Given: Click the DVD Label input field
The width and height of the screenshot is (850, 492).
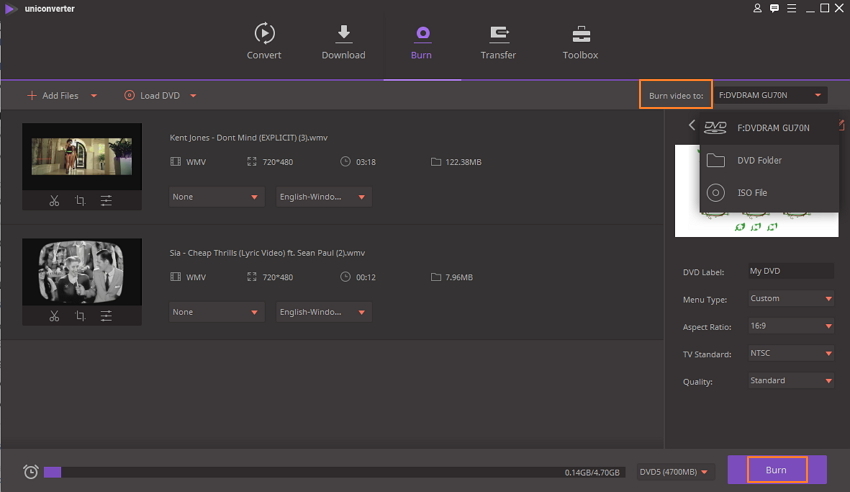Looking at the screenshot, I should (790, 271).
